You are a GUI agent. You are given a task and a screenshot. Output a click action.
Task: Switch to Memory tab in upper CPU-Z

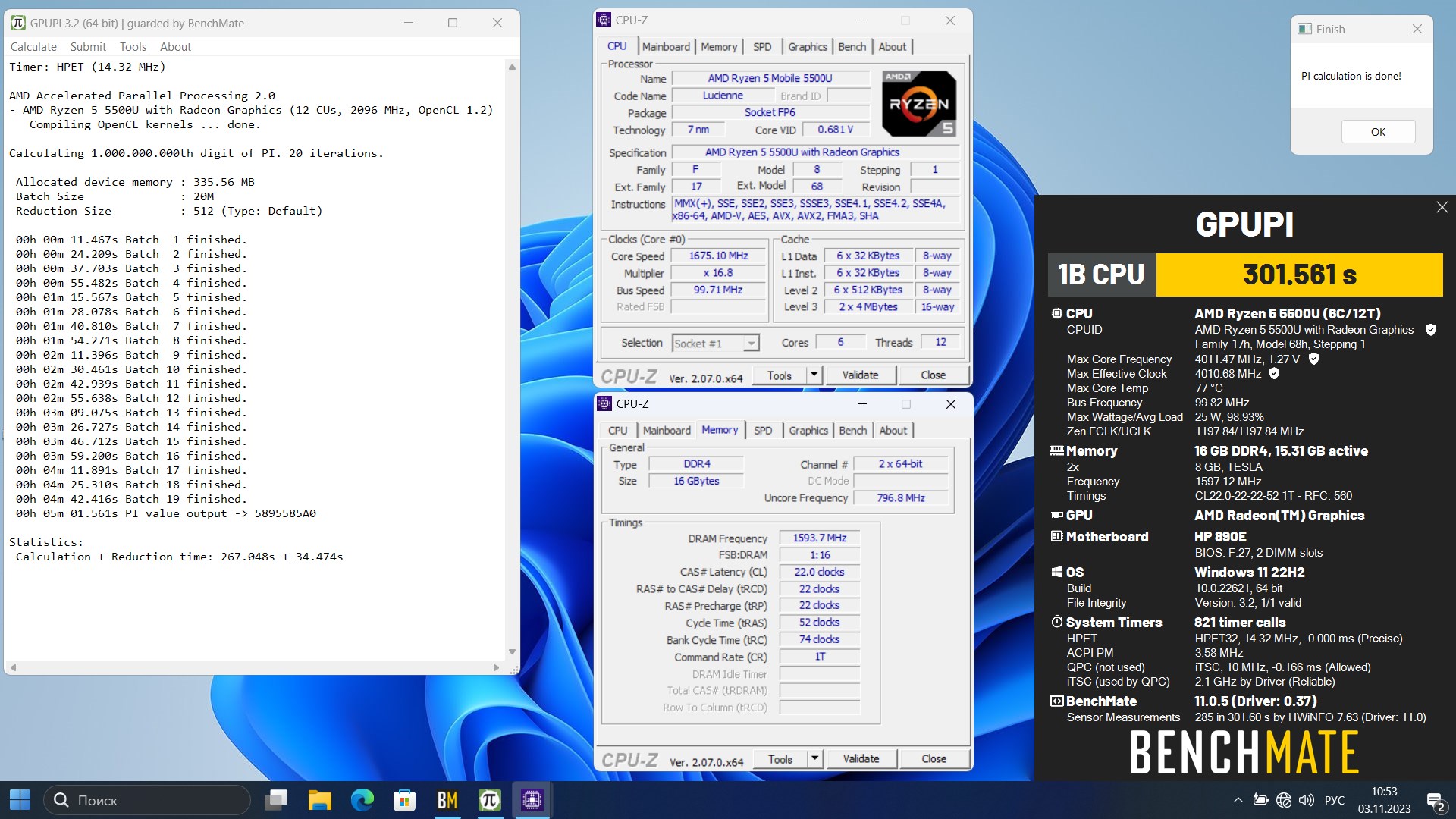coord(719,46)
